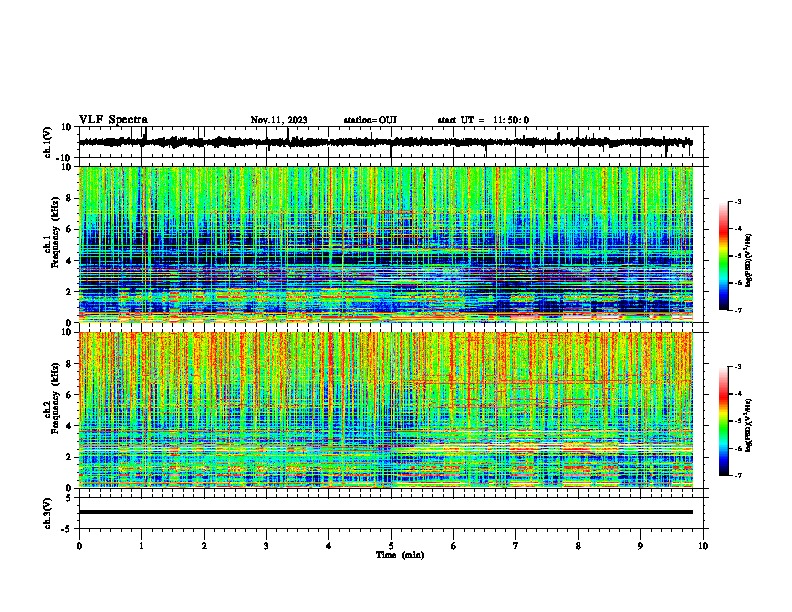Click the color scale bar beside ch.2
The image size is (792, 612).
tap(724, 421)
